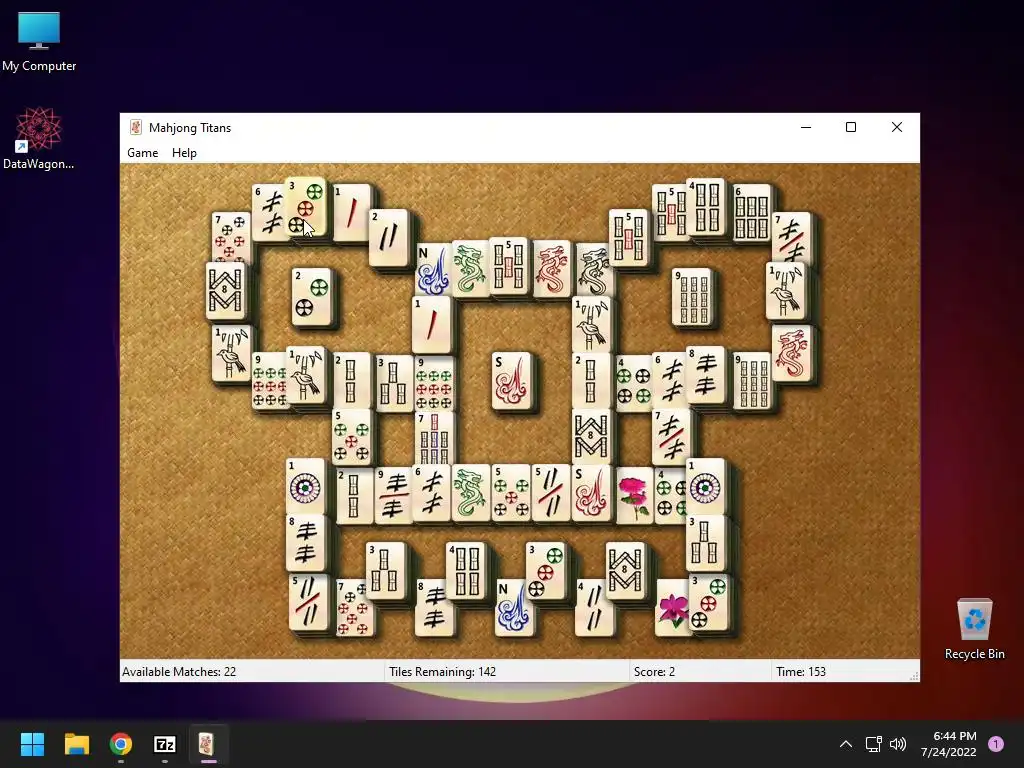Click the 9 circles tile above the 7 bamboo
This screenshot has width=1024, height=768.
434,383
